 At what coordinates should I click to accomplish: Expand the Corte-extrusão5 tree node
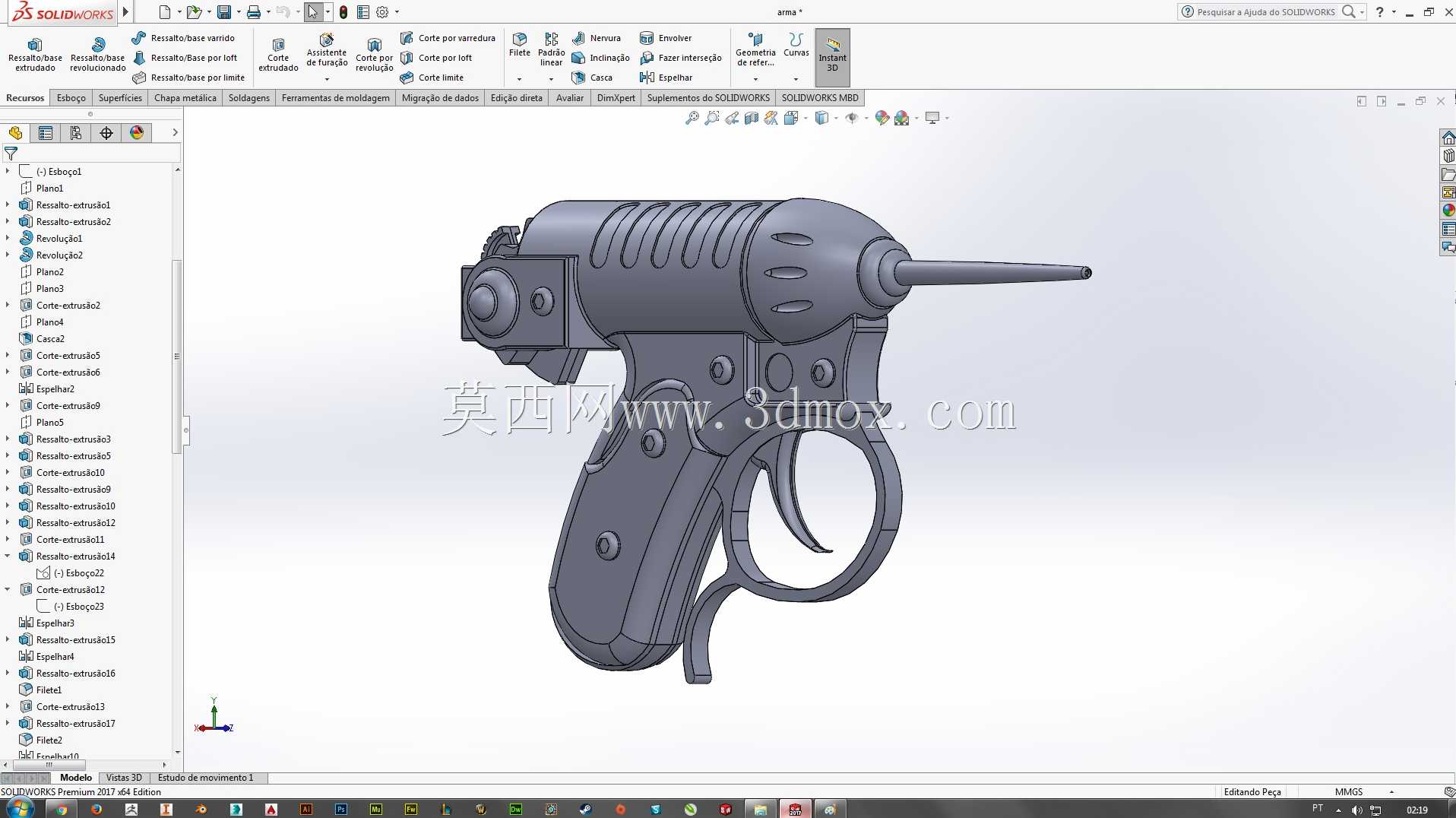(x=8, y=355)
